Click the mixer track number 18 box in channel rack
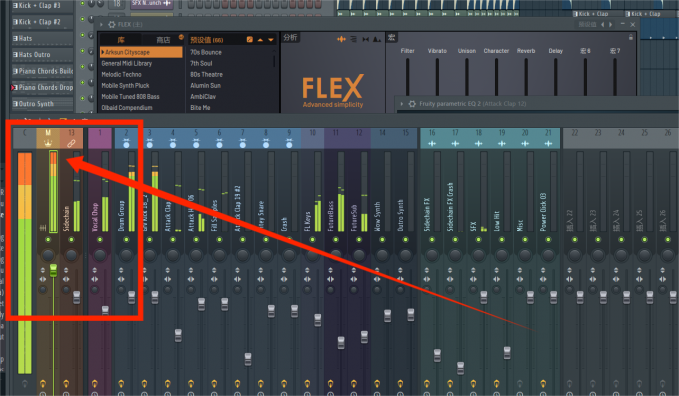This screenshot has height=396, width=679. [117, 4]
